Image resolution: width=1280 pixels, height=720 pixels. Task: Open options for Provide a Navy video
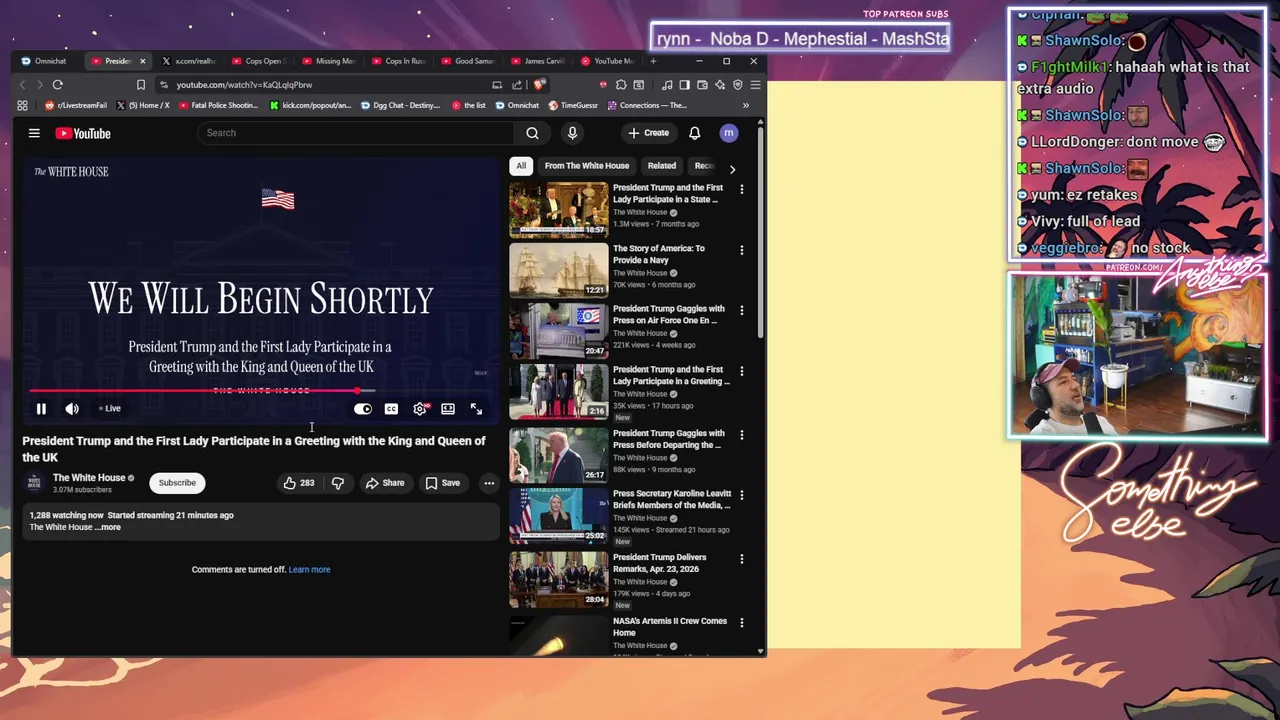pyautogui.click(x=742, y=250)
